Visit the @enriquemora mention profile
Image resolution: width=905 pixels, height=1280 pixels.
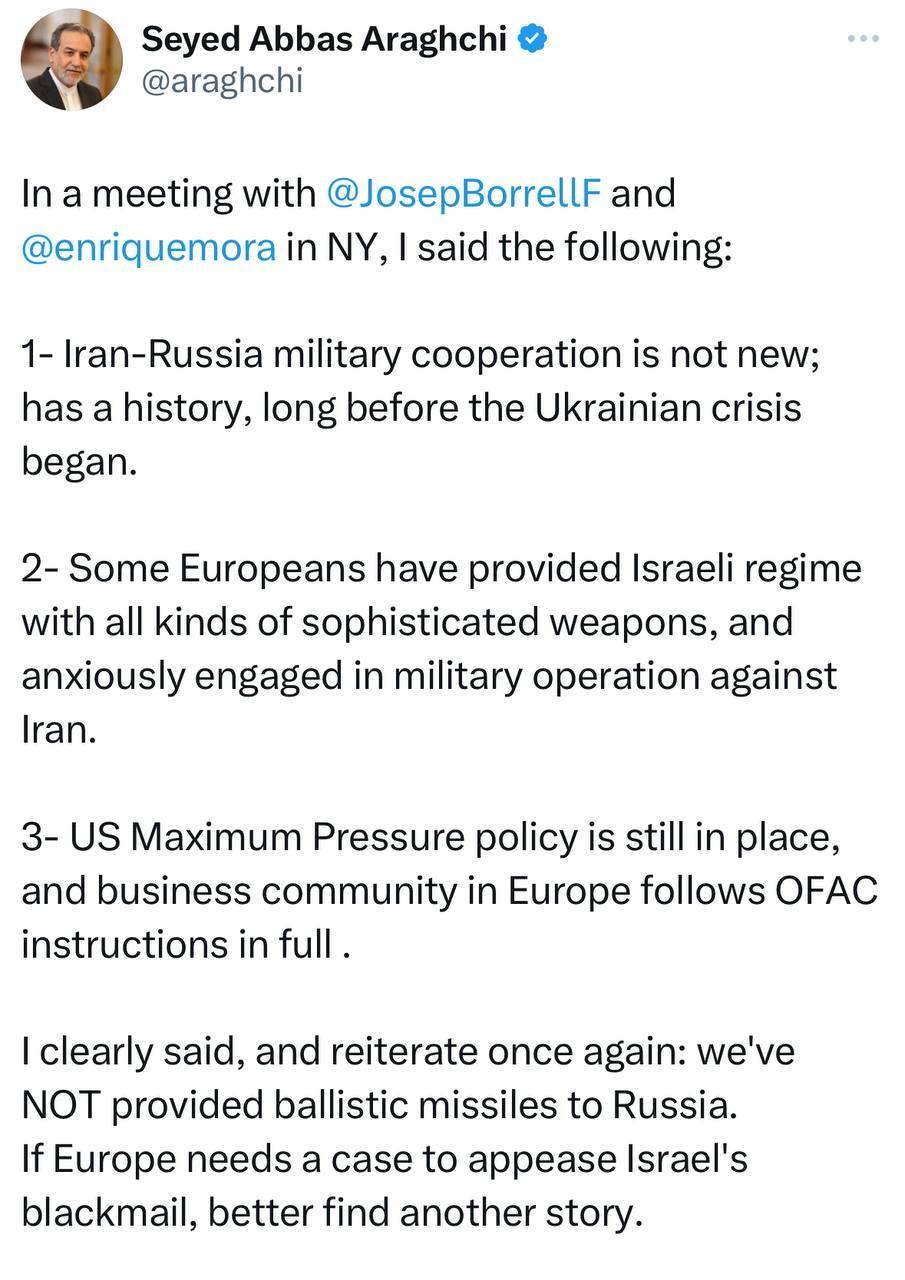tap(148, 247)
